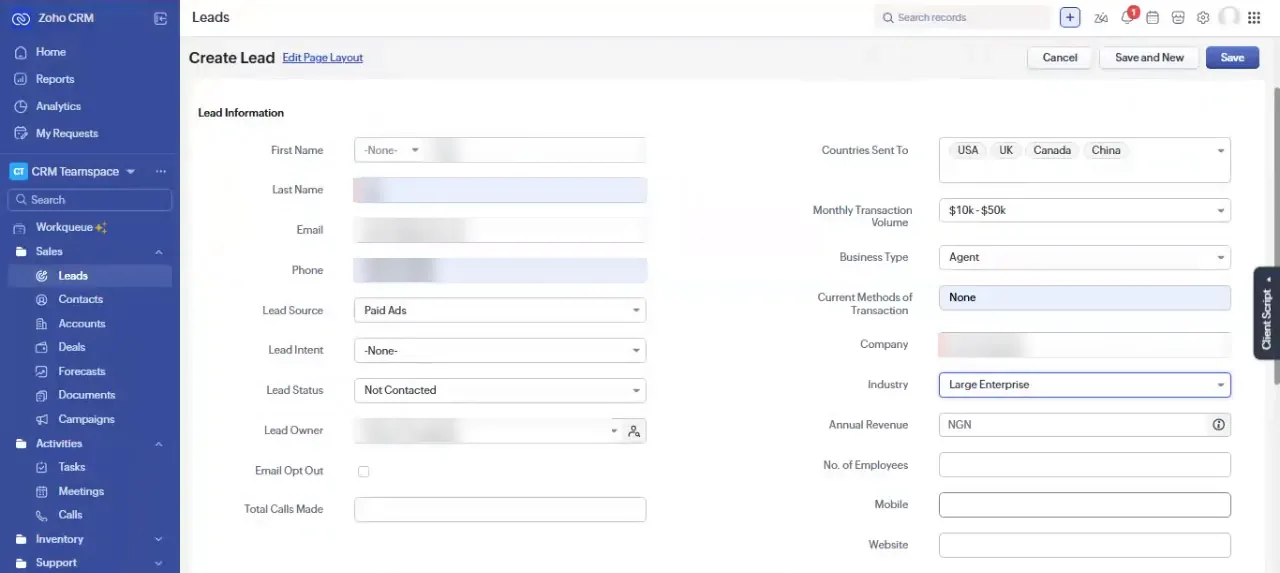The height and width of the screenshot is (573, 1280).
Task: Click the Tasks module icon
Action: (x=42, y=467)
